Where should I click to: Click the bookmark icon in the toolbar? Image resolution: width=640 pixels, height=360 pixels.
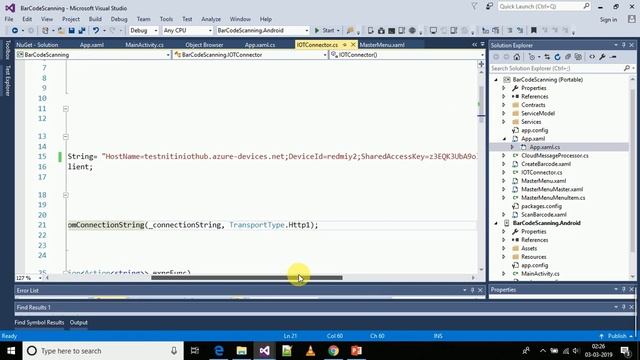(x=533, y=31)
